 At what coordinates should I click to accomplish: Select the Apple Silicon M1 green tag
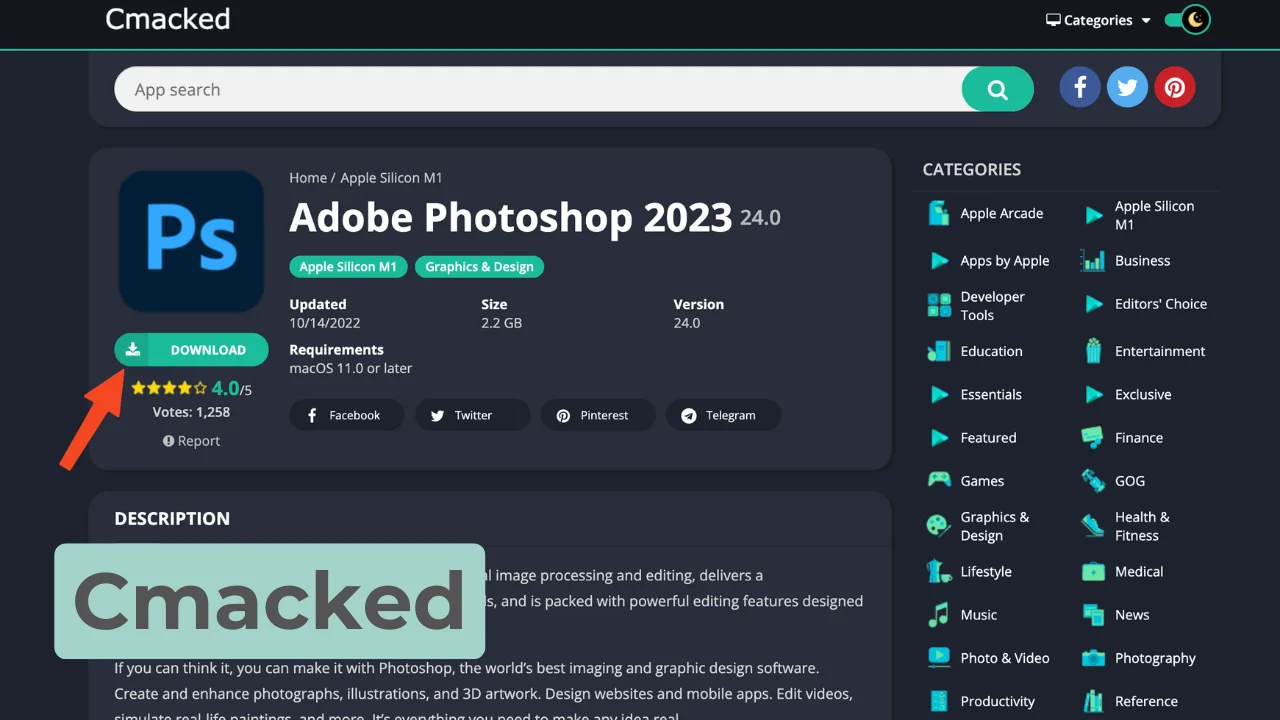tap(348, 267)
